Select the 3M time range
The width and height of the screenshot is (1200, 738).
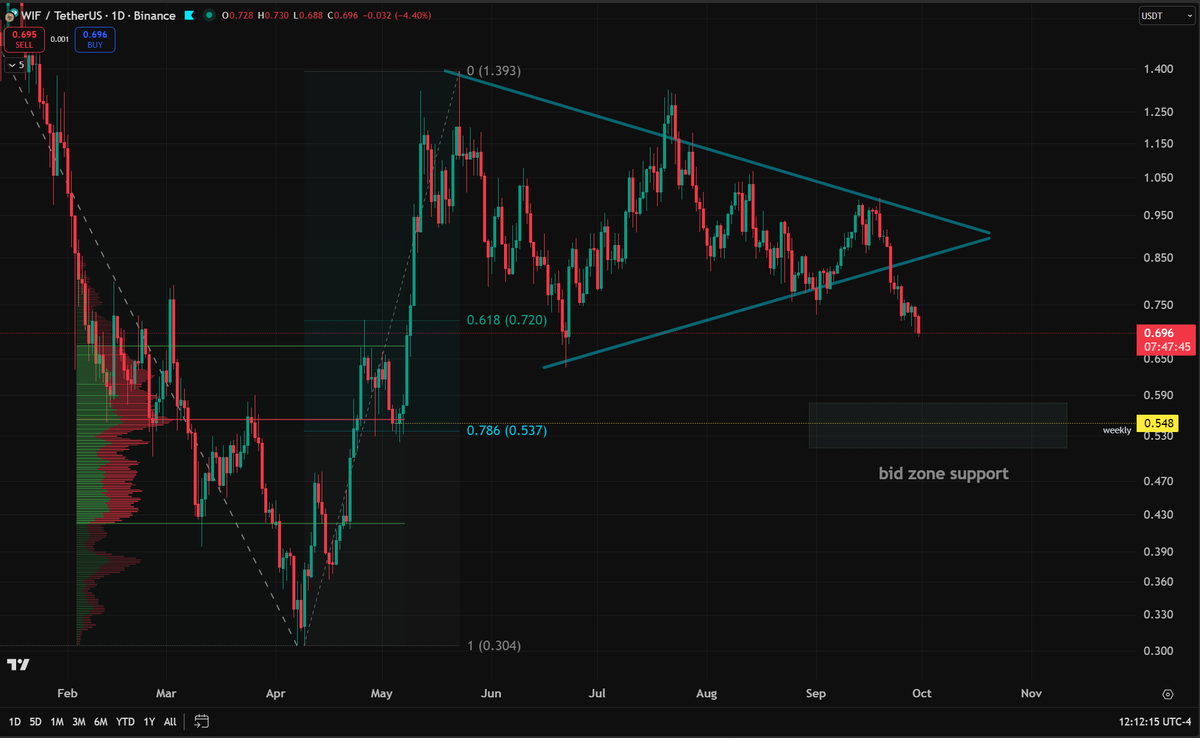[78, 720]
